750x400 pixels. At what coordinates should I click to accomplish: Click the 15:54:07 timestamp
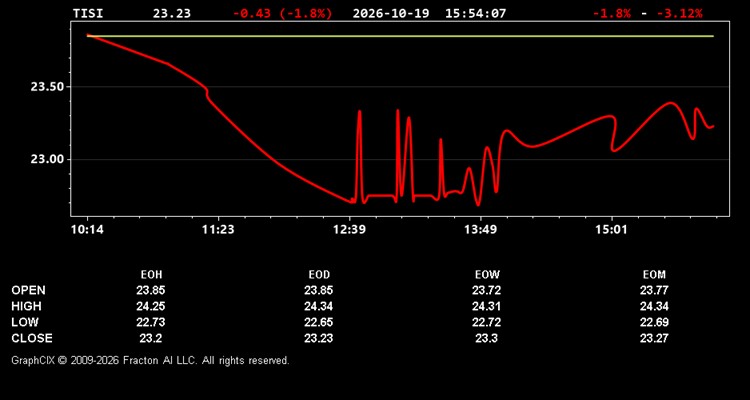475,13
